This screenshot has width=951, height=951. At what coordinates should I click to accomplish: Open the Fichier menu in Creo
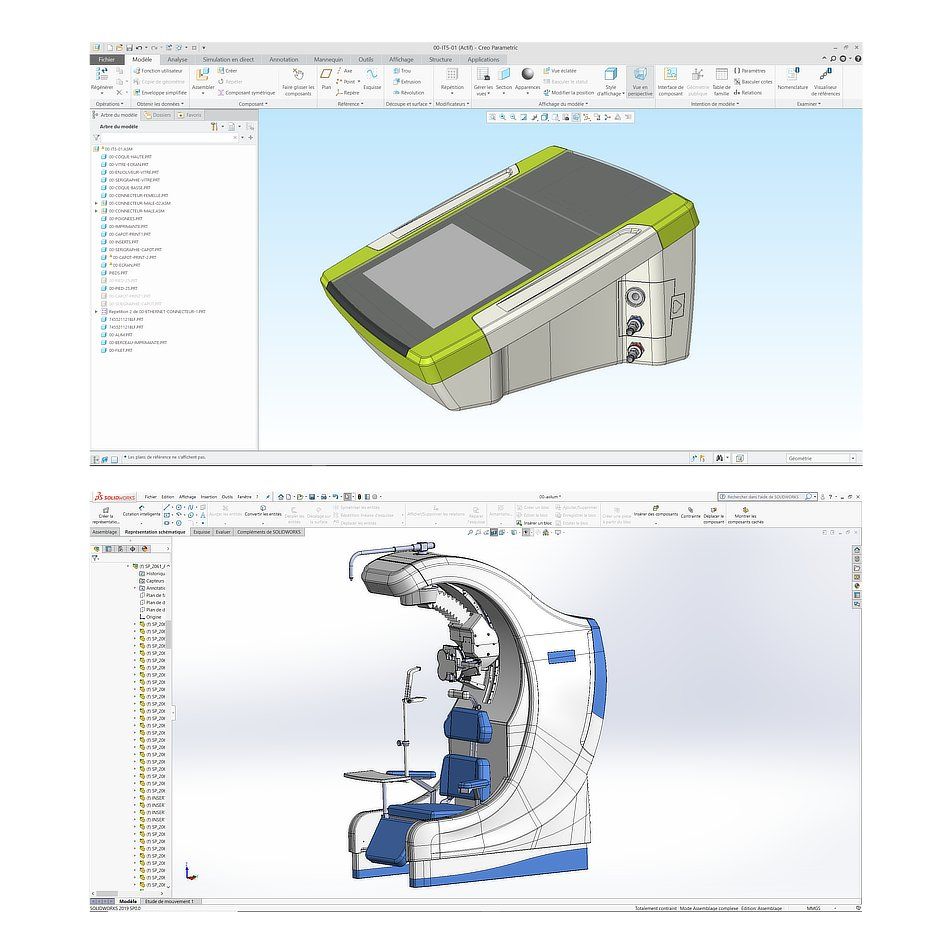tap(106, 59)
